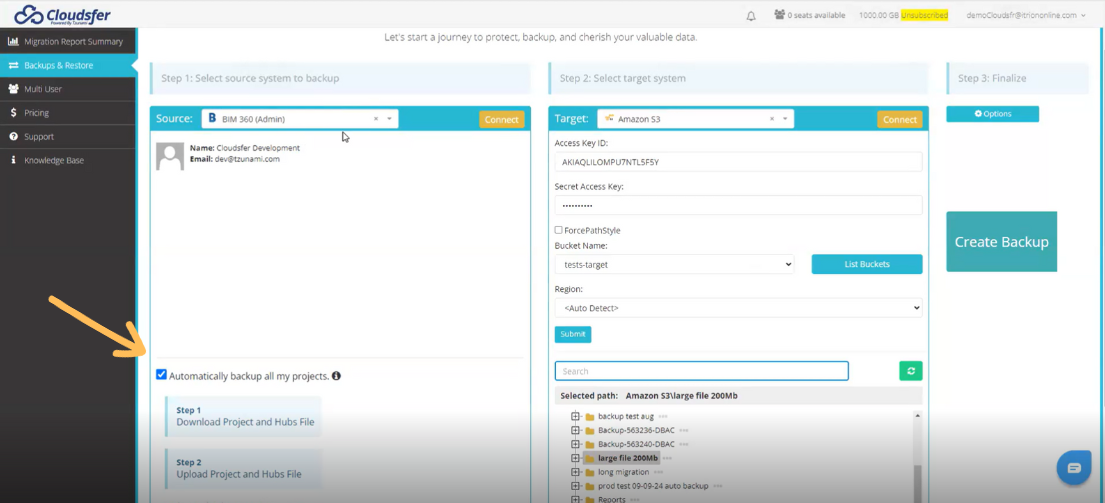The height and width of the screenshot is (503, 1105).
Task: Expand the large file 200Mb folder
Action: (x=575, y=459)
